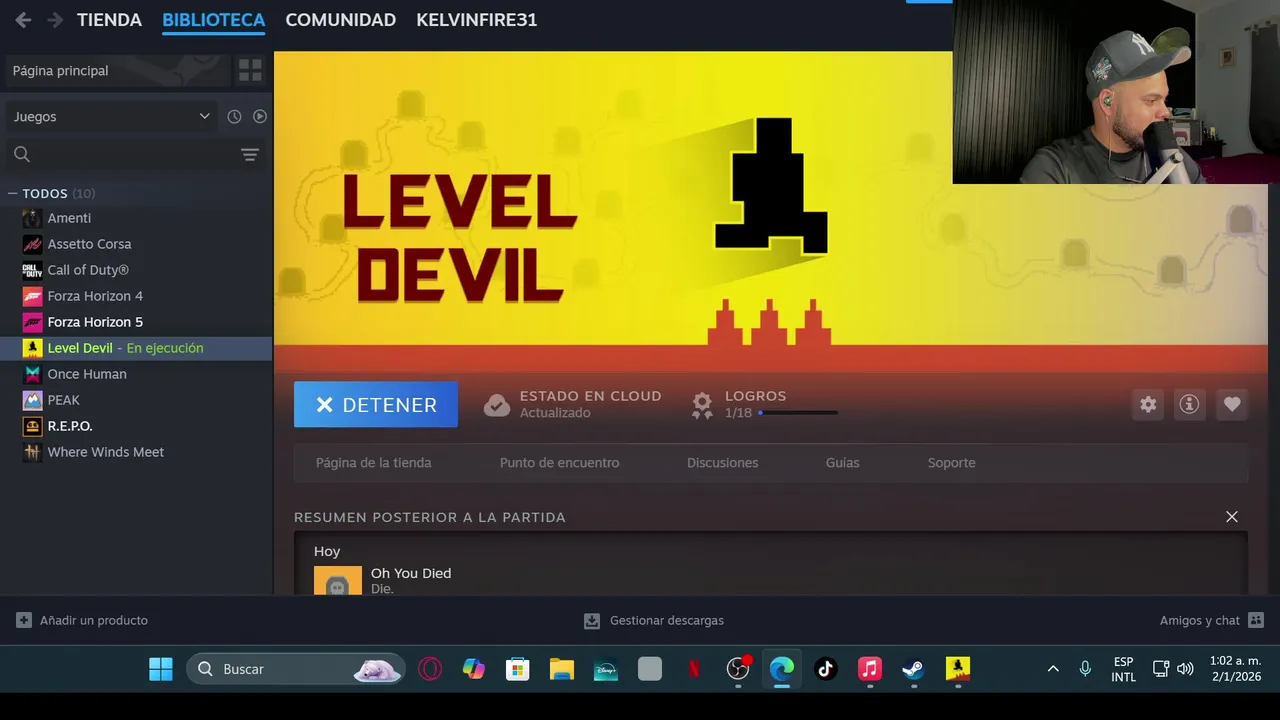
Task: Click the ready-to-play filter icon
Action: 260,116
